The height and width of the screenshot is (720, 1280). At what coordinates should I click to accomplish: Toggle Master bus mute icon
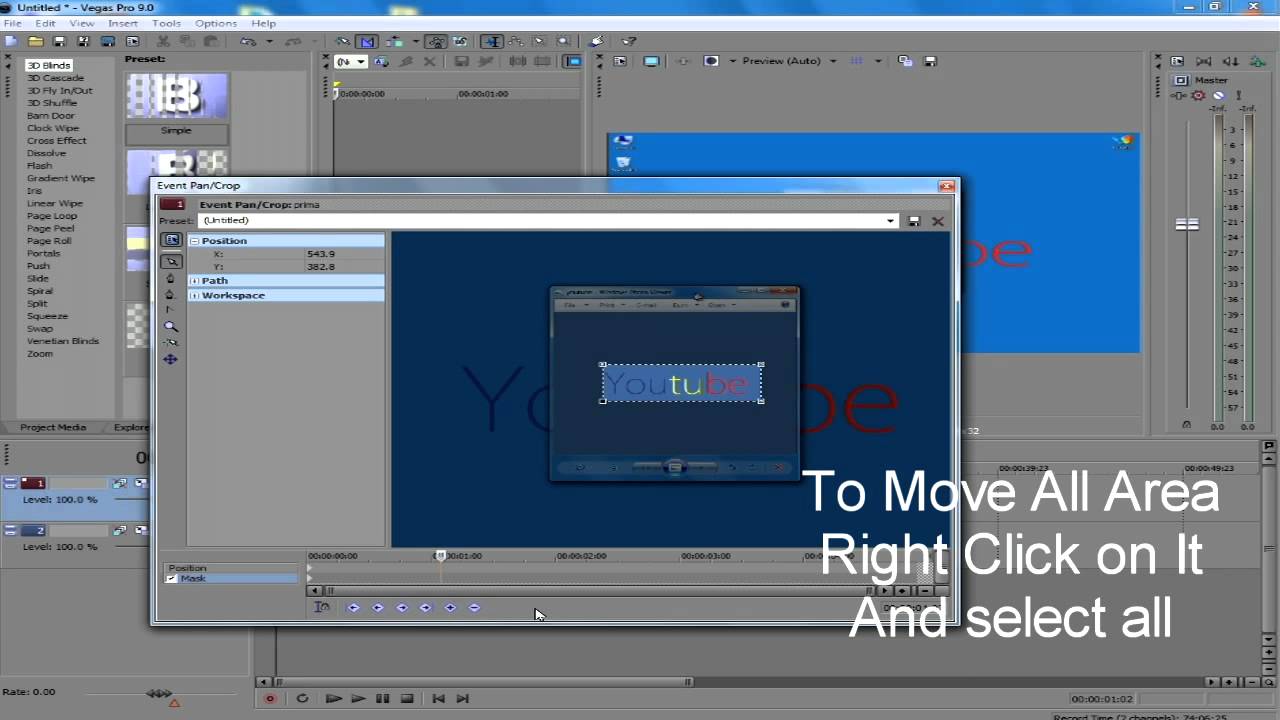[x=1218, y=96]
